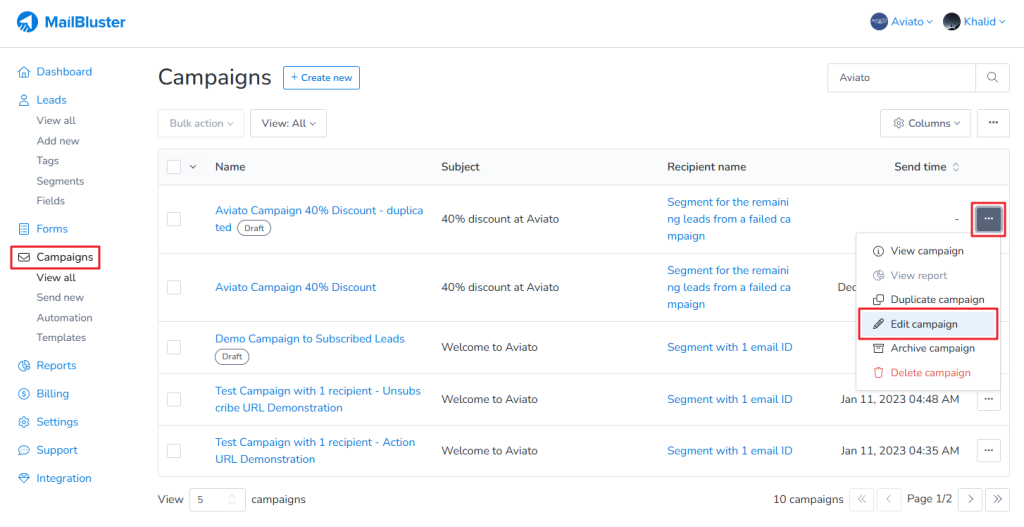Click the MailBluster logo

coord(71,22)
